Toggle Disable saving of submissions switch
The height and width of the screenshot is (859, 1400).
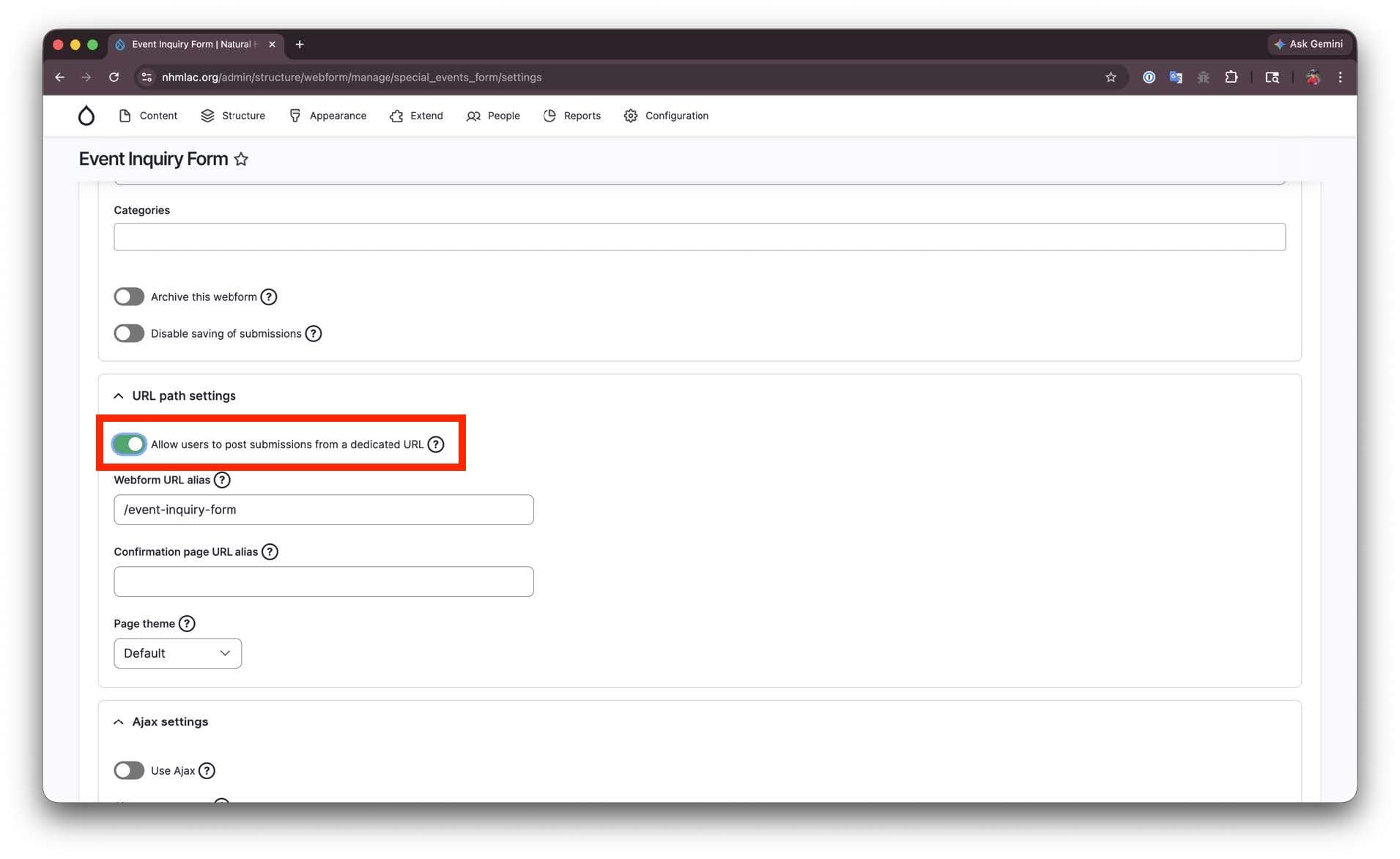click(129, 333)
